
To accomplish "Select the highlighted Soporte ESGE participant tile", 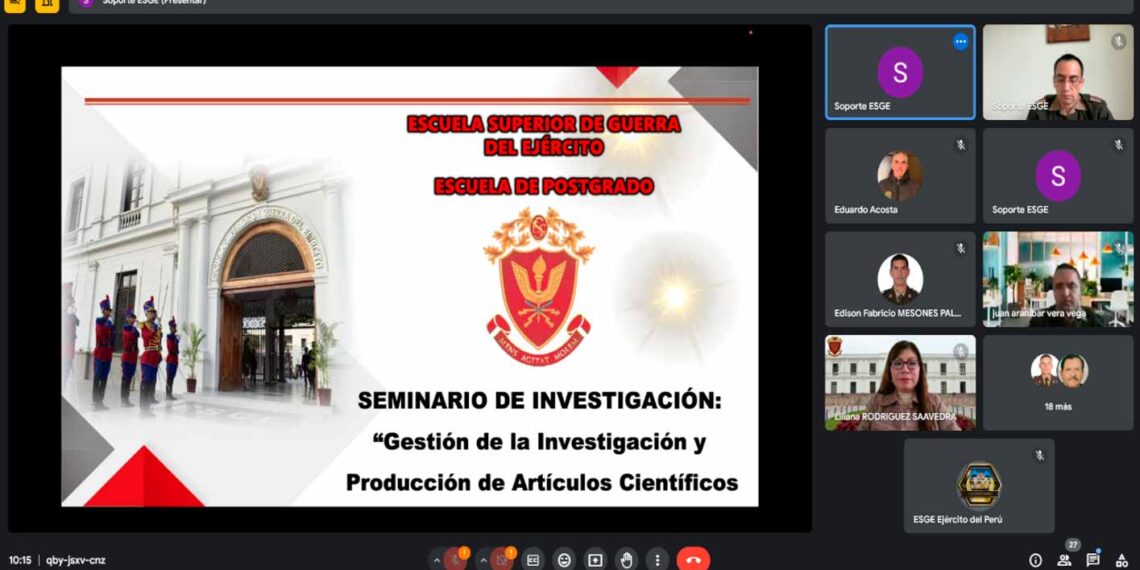I will 900,72.
